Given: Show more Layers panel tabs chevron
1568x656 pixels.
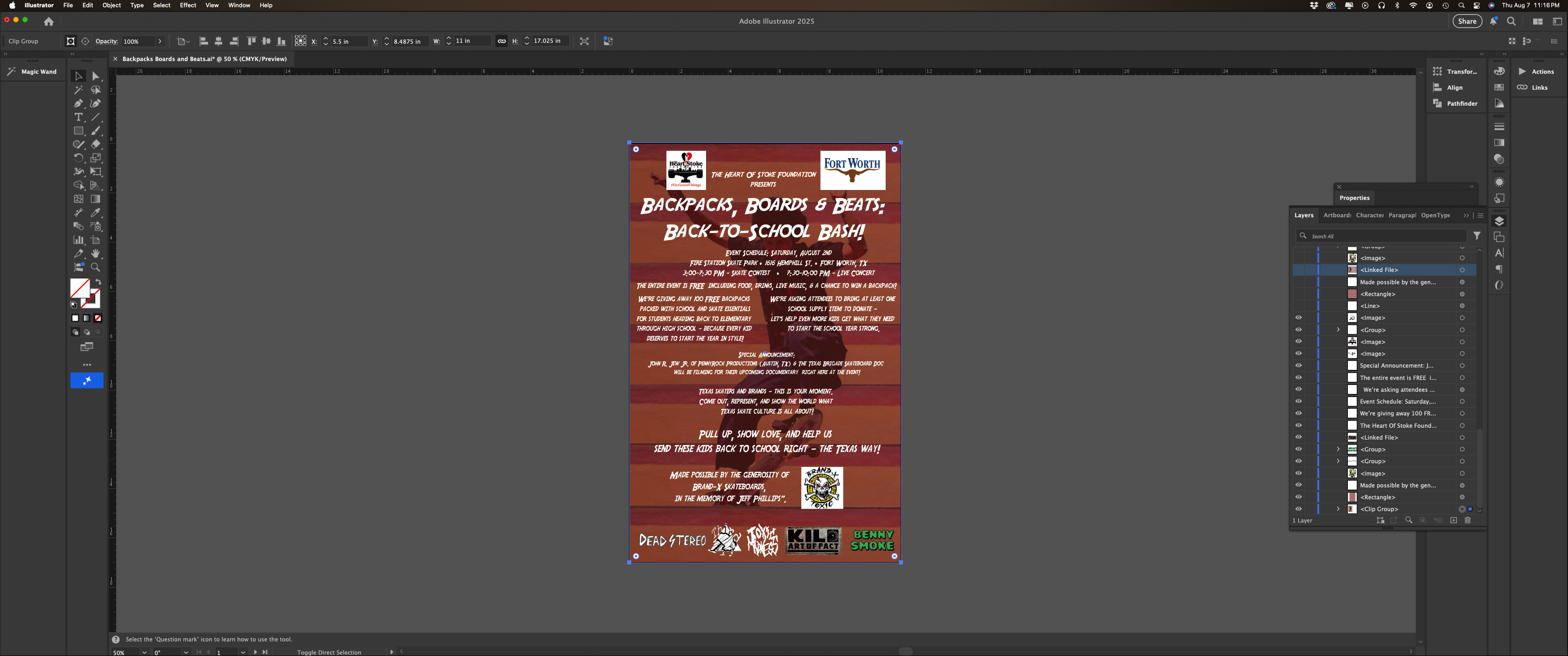Looking at the screenshot, I should point(1466,215).
